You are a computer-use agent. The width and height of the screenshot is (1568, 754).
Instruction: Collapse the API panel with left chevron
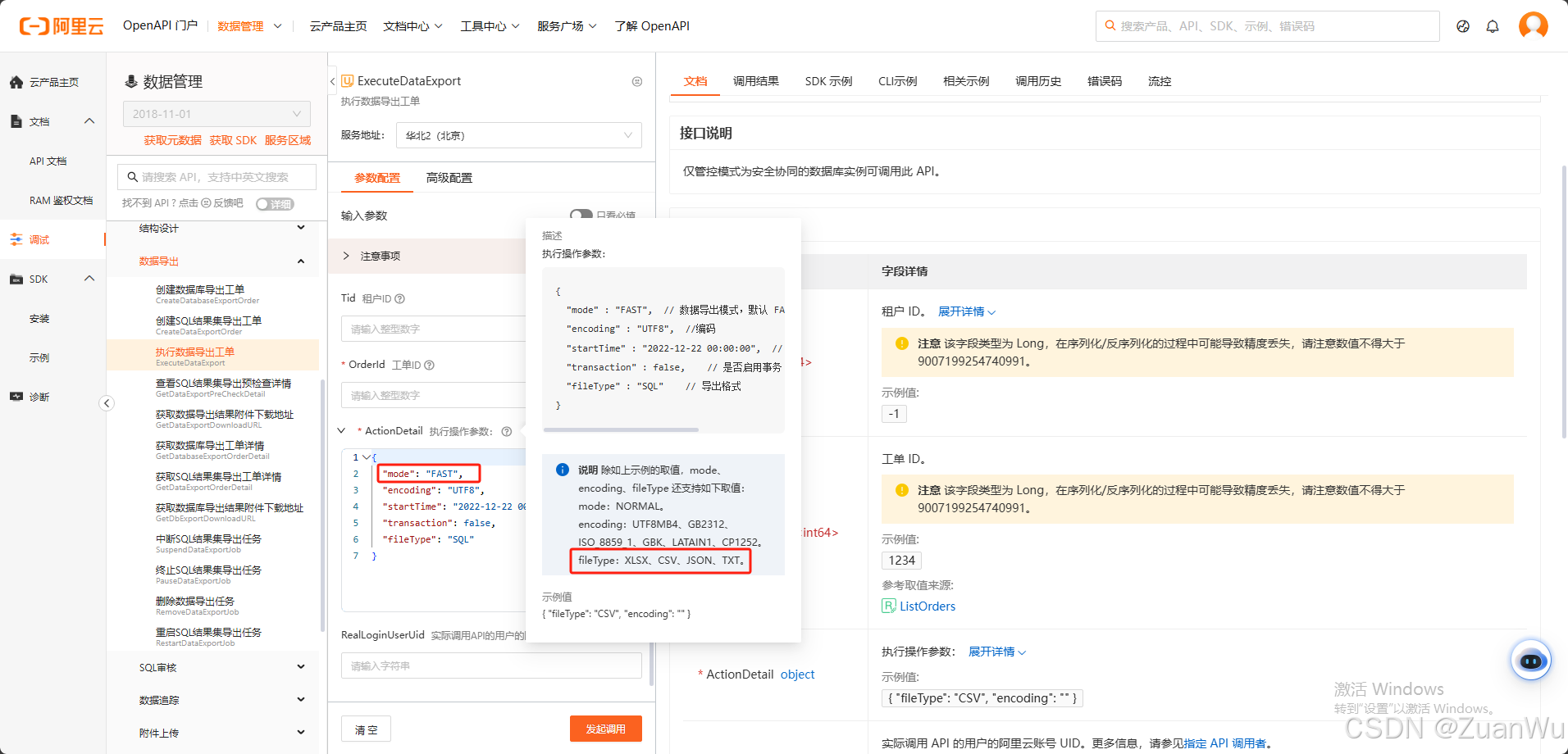[x=332, y=81]
